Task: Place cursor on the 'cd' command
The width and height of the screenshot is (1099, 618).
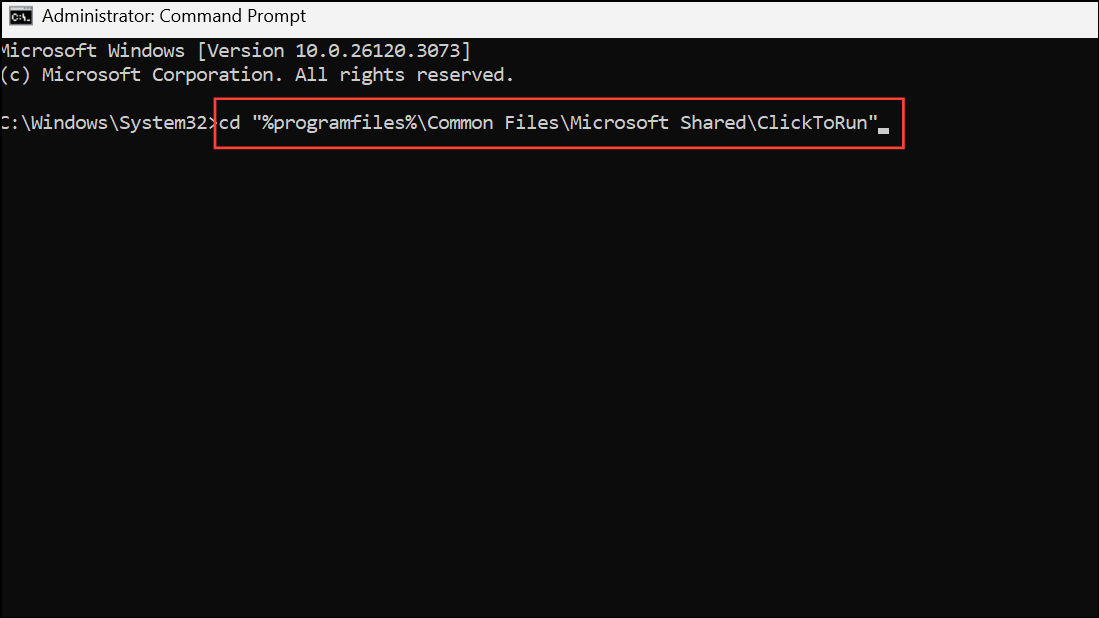Action: [x=230, y=123]
